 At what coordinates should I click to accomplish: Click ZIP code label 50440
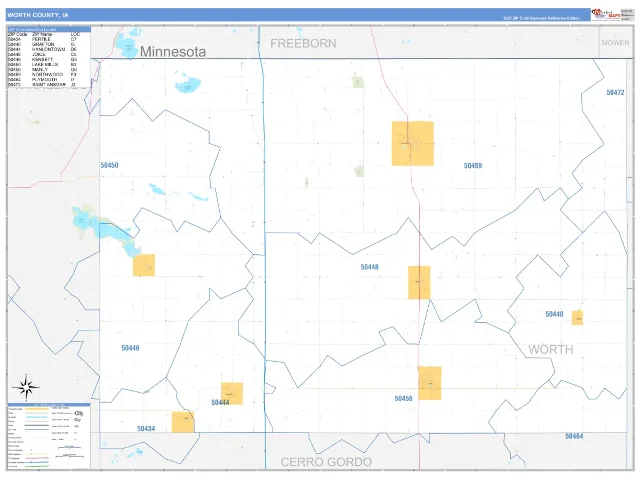(554, 314)
